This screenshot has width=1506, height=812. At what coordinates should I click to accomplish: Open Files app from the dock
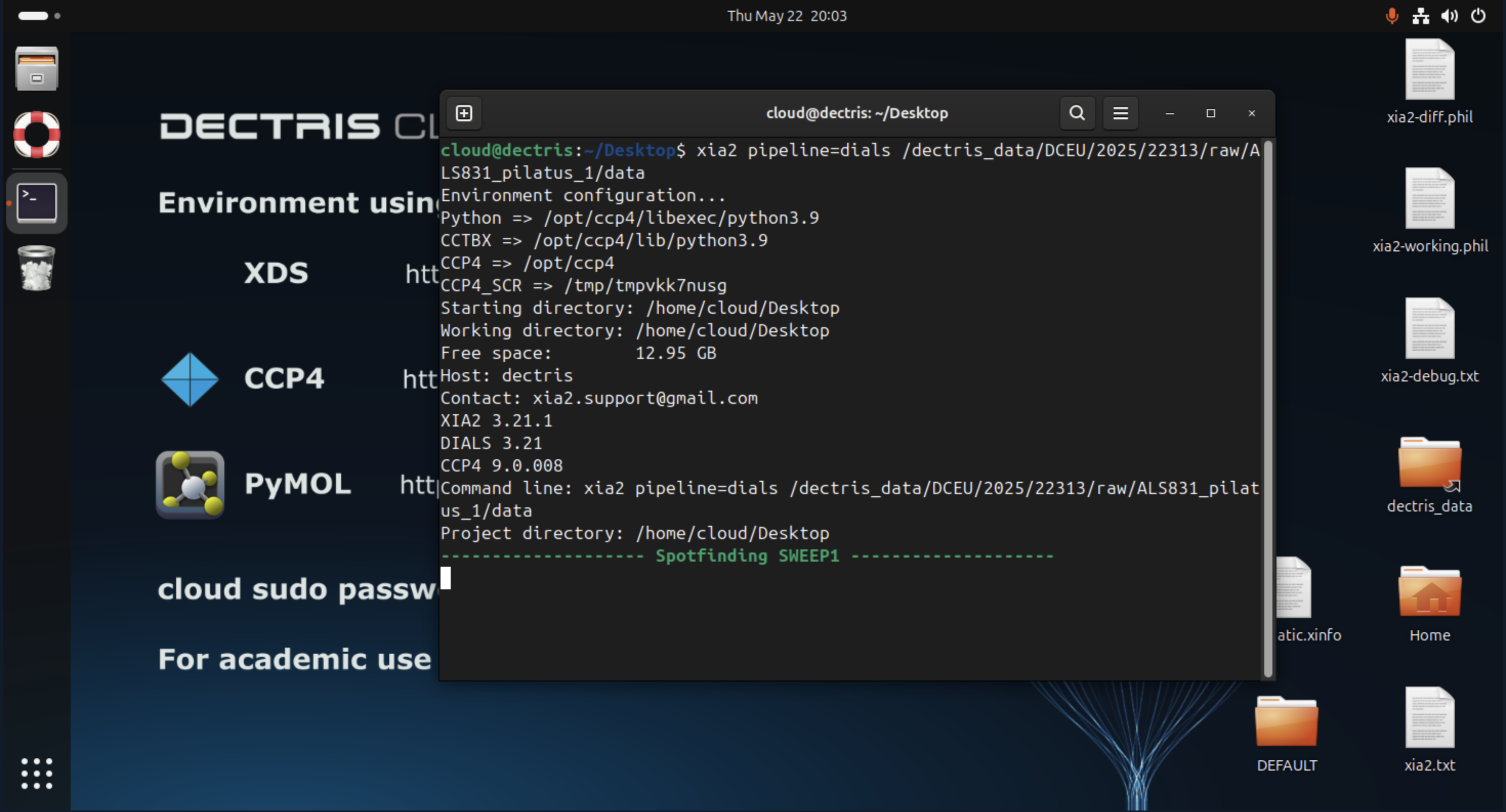[37, 68]
